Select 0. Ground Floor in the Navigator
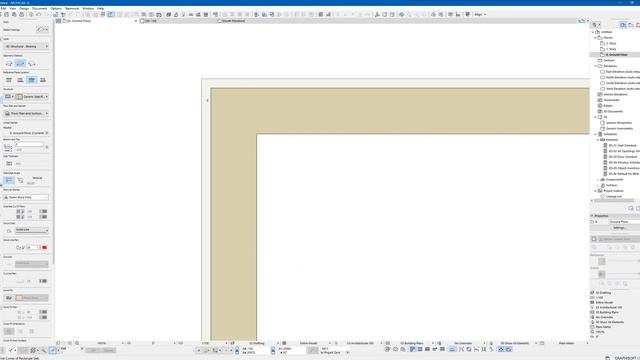The image size is (640, 360). (616, 55)
